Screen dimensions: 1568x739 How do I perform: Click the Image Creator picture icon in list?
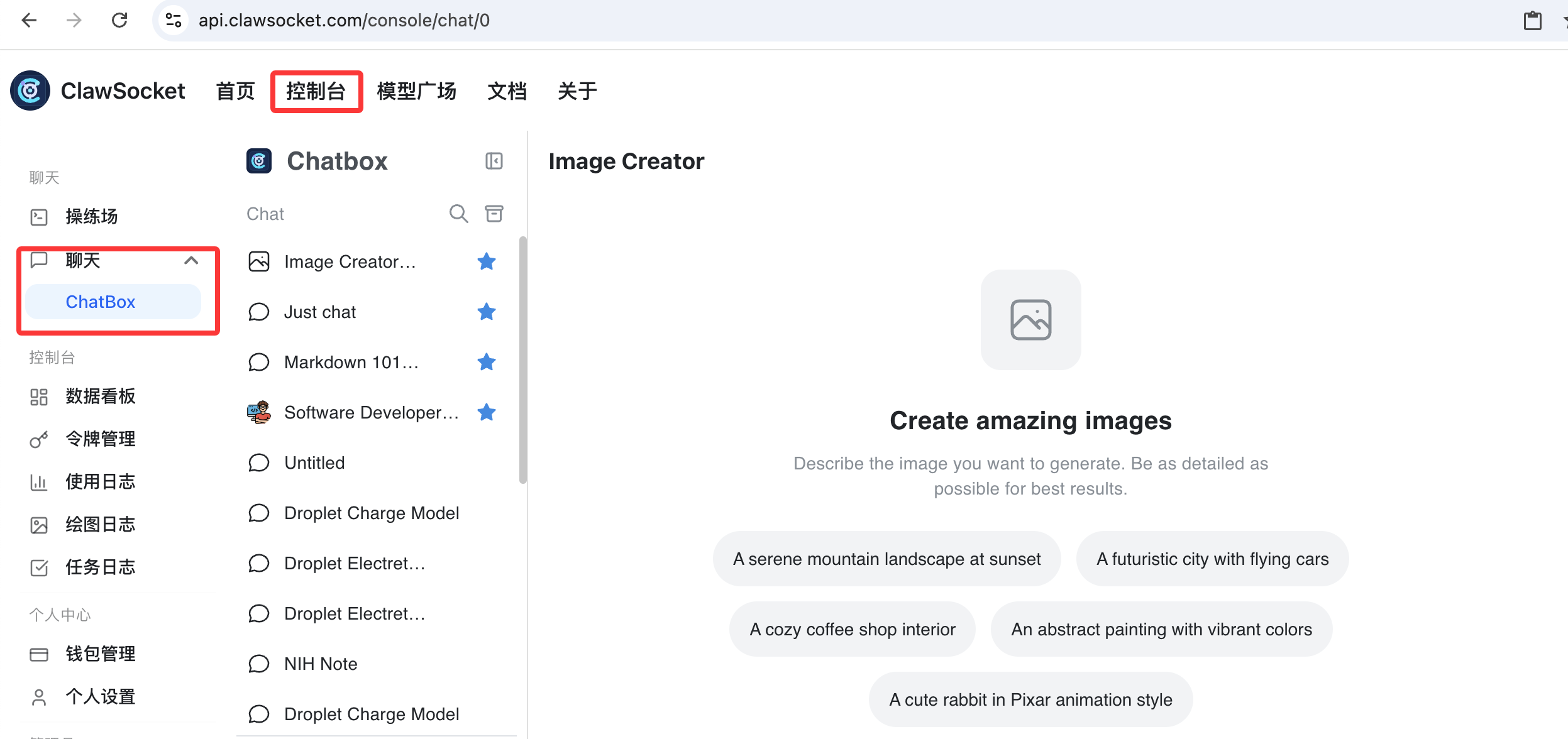pos(259,261)
